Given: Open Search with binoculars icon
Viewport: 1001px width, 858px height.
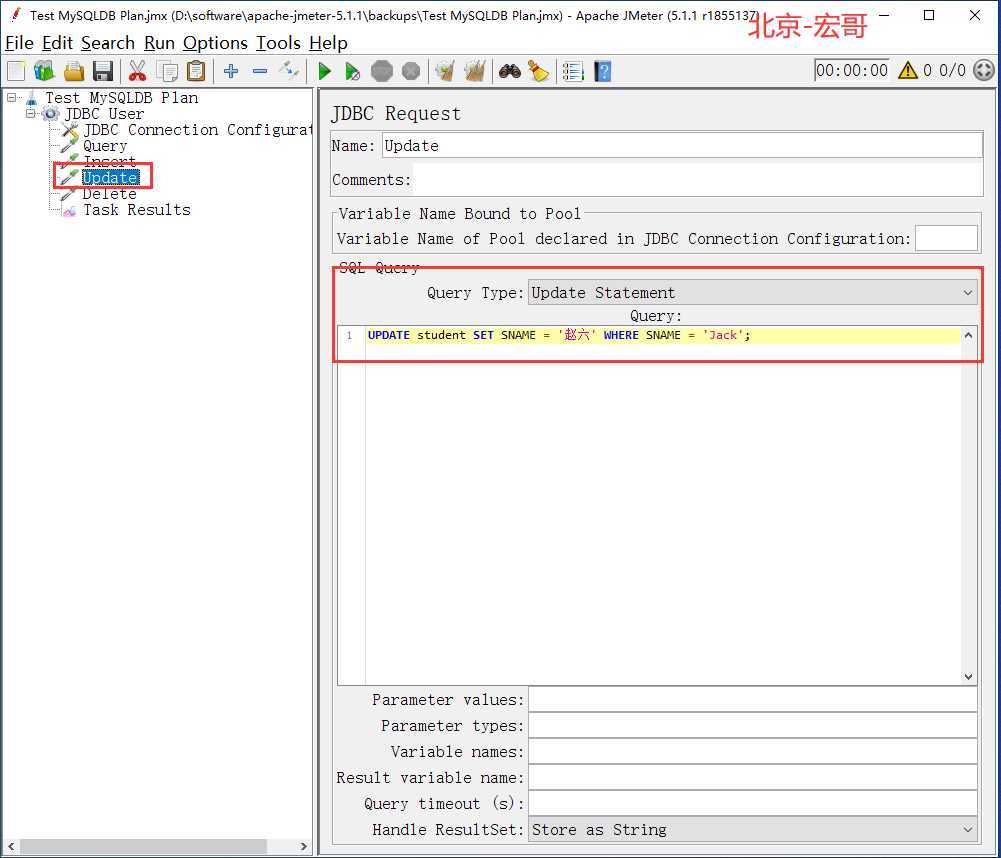Looking at the screenshot, I should click(509, 71).
